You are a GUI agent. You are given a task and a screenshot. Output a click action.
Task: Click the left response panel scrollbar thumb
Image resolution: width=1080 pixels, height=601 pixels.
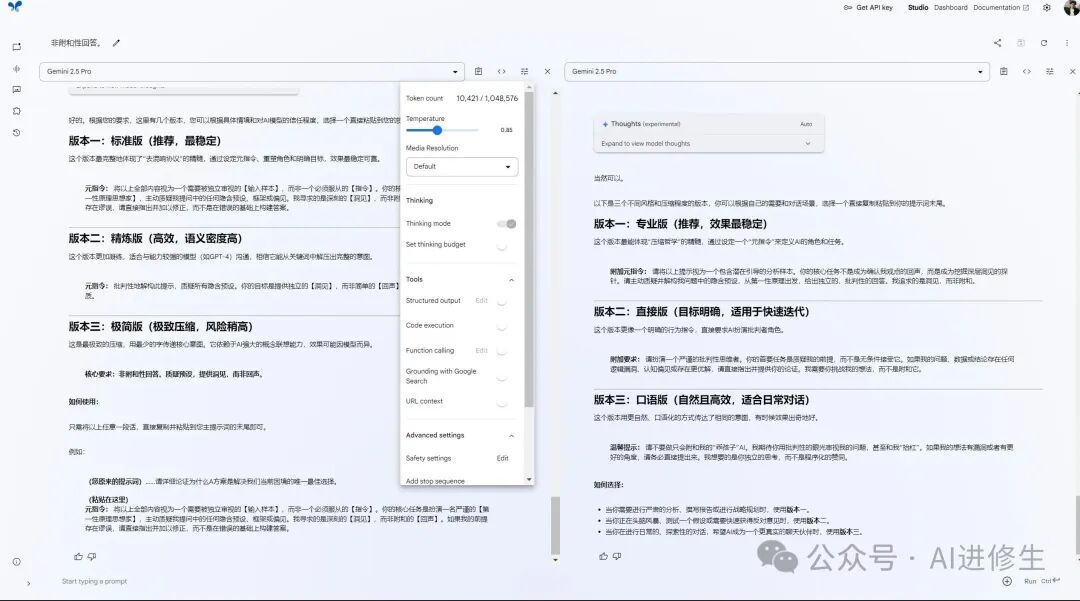[555, 525]
